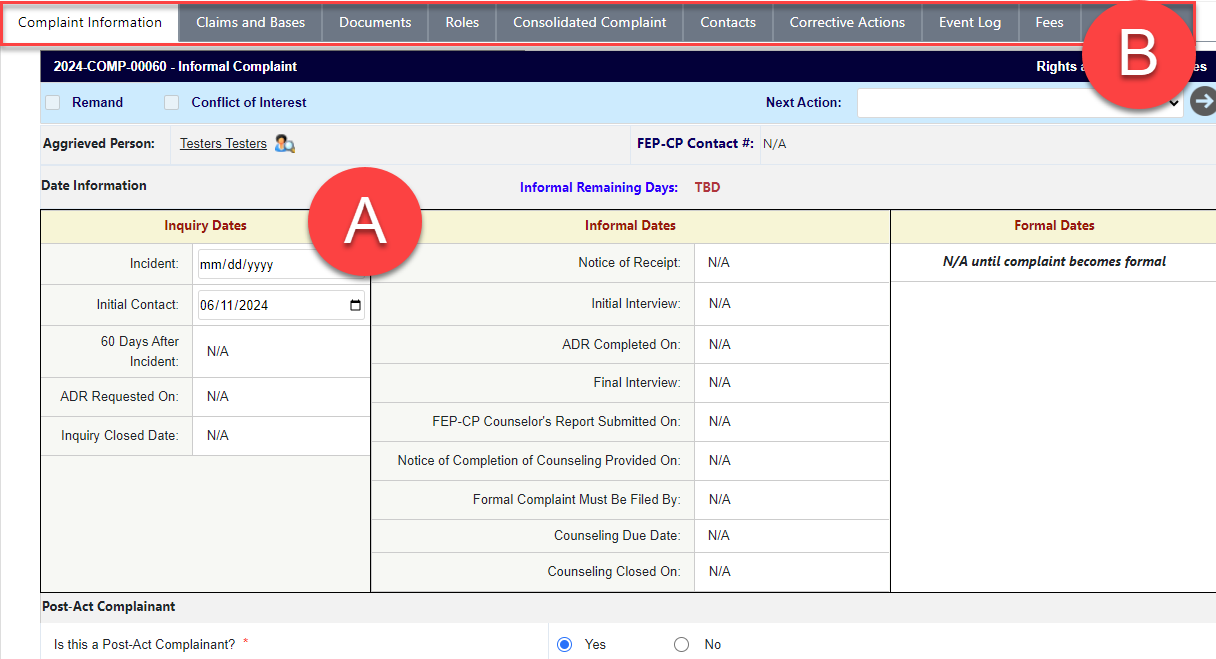Image resolution: width=1216 pixels, height=659 pixels.
Task: Click the Post-Act Complainant section heading
Action: click(108, 606)
